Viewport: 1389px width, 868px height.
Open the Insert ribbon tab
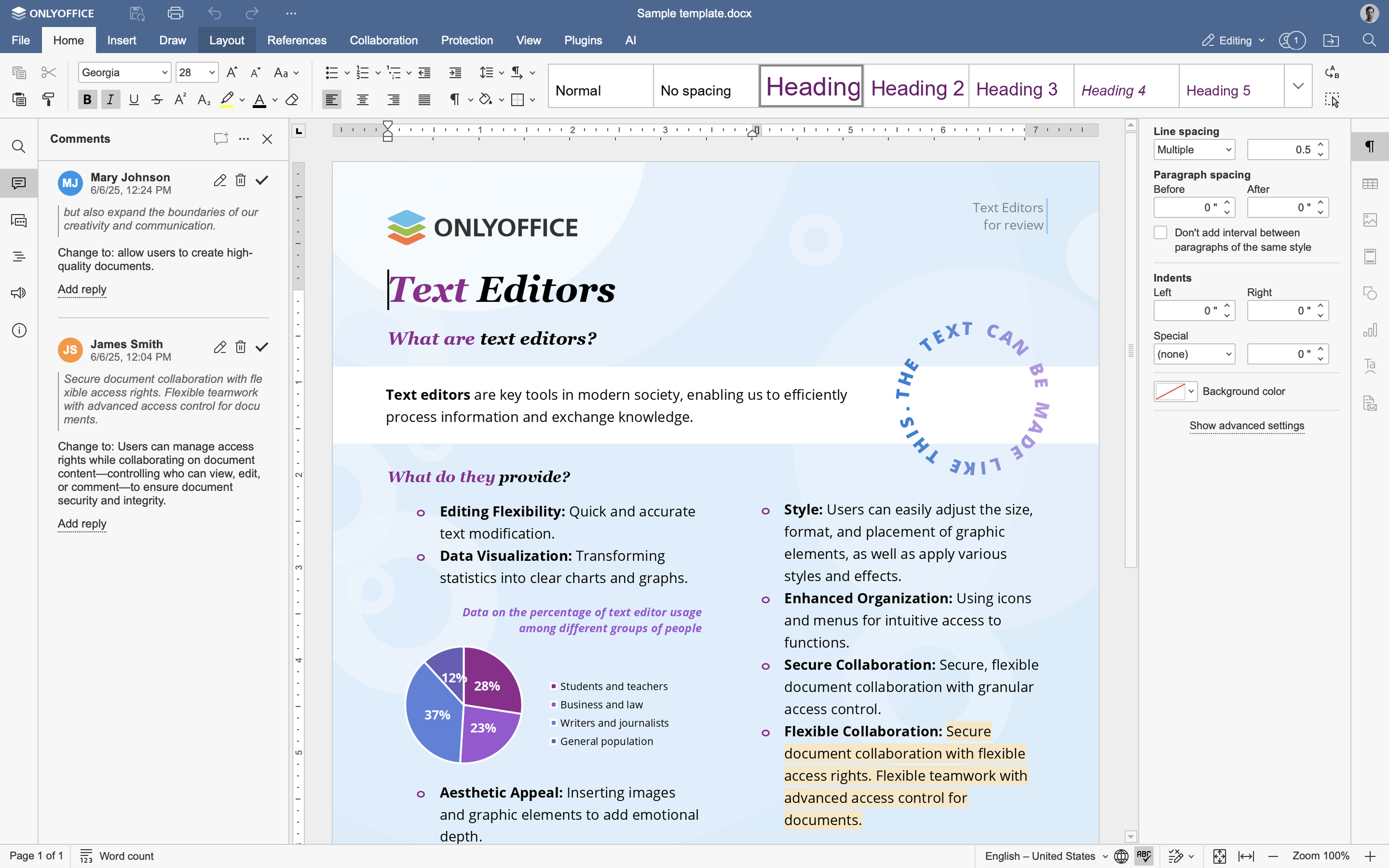(121, 40)
